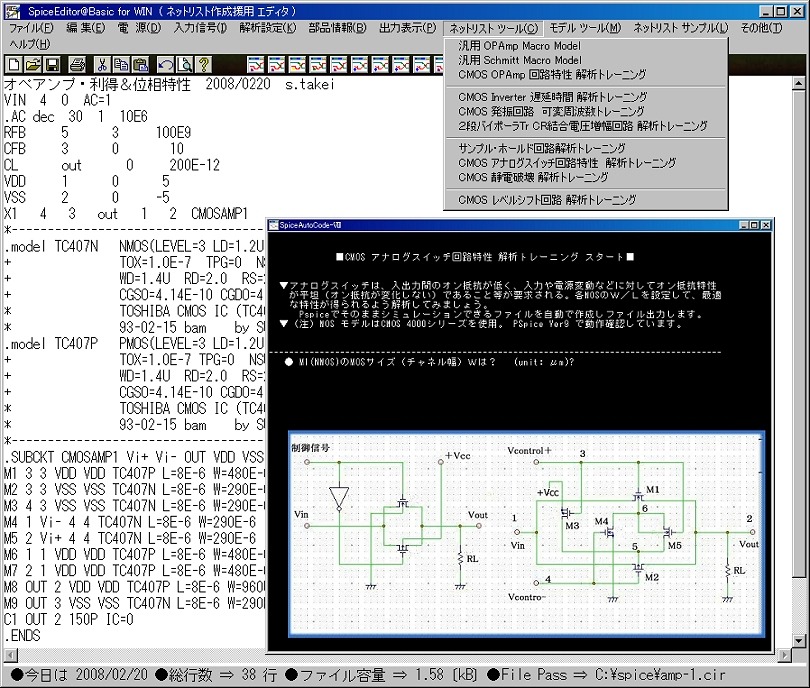Click the editor vertical scrollbar thumb

pos(799,336)
